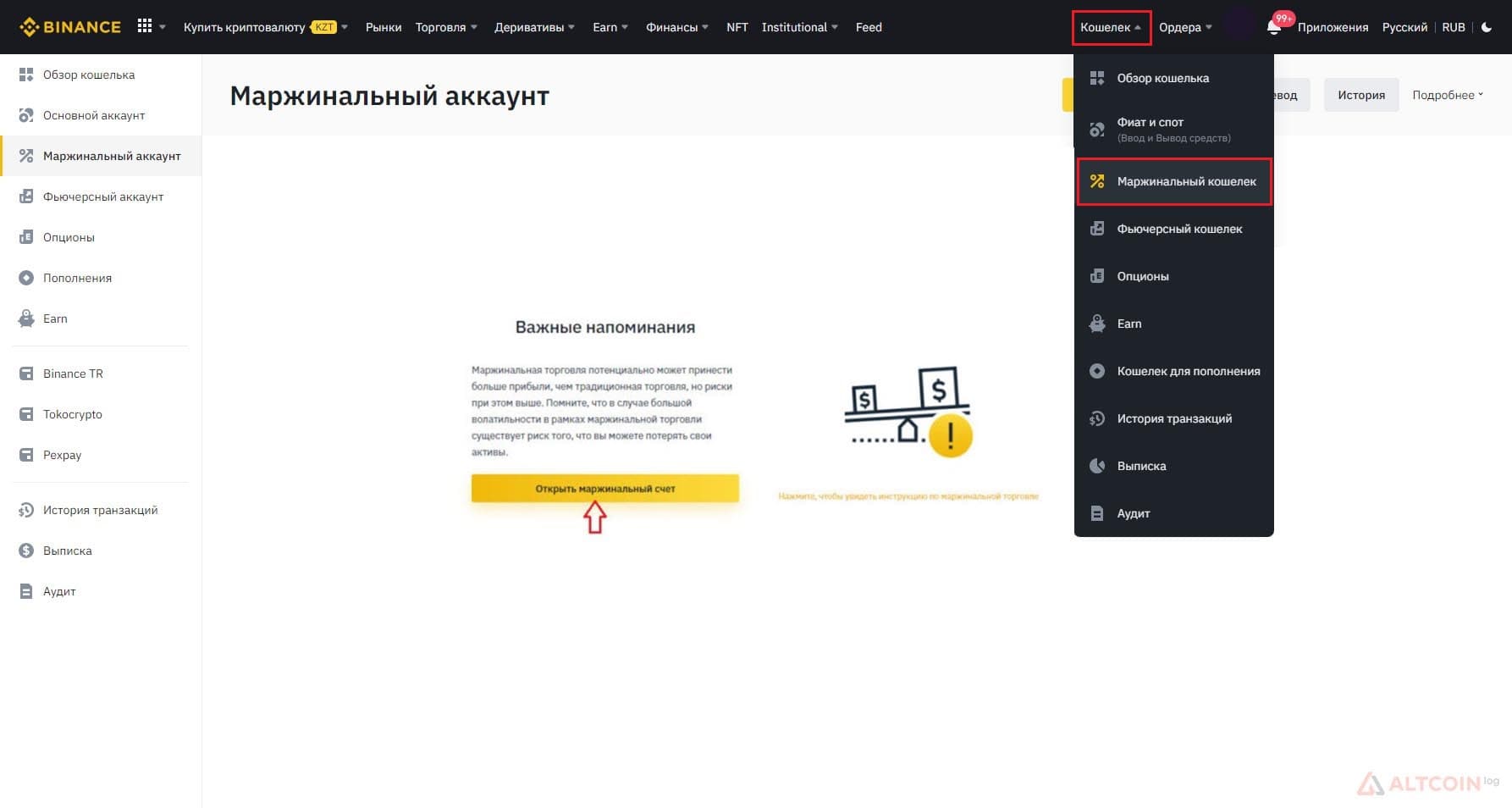The height and width of the screenshot is (808, 1512).
Task: Click the sidebar История транзакций icon
Action: point(26,510)
